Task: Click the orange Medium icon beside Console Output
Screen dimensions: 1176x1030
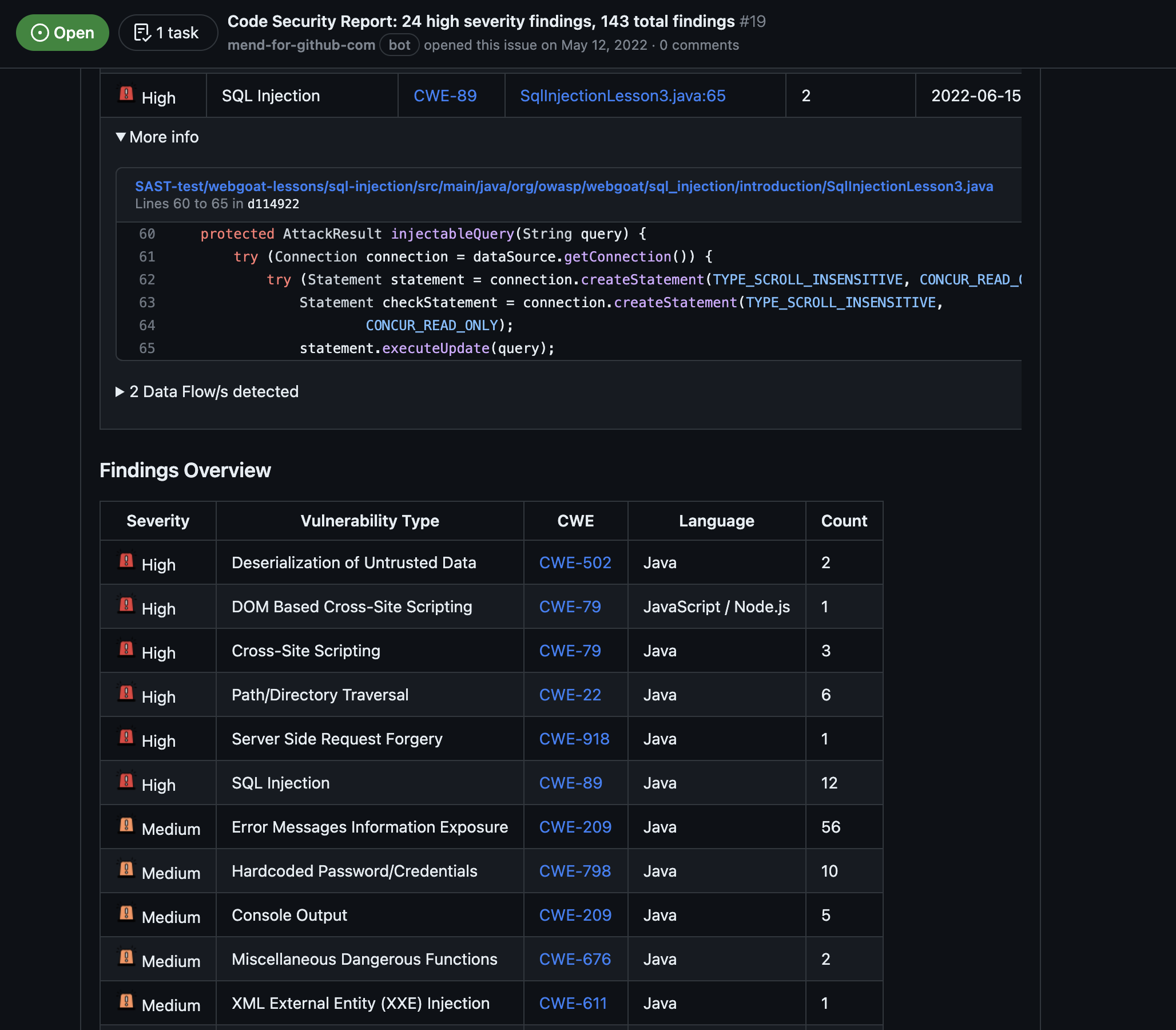Action: (x=126, y=913)
